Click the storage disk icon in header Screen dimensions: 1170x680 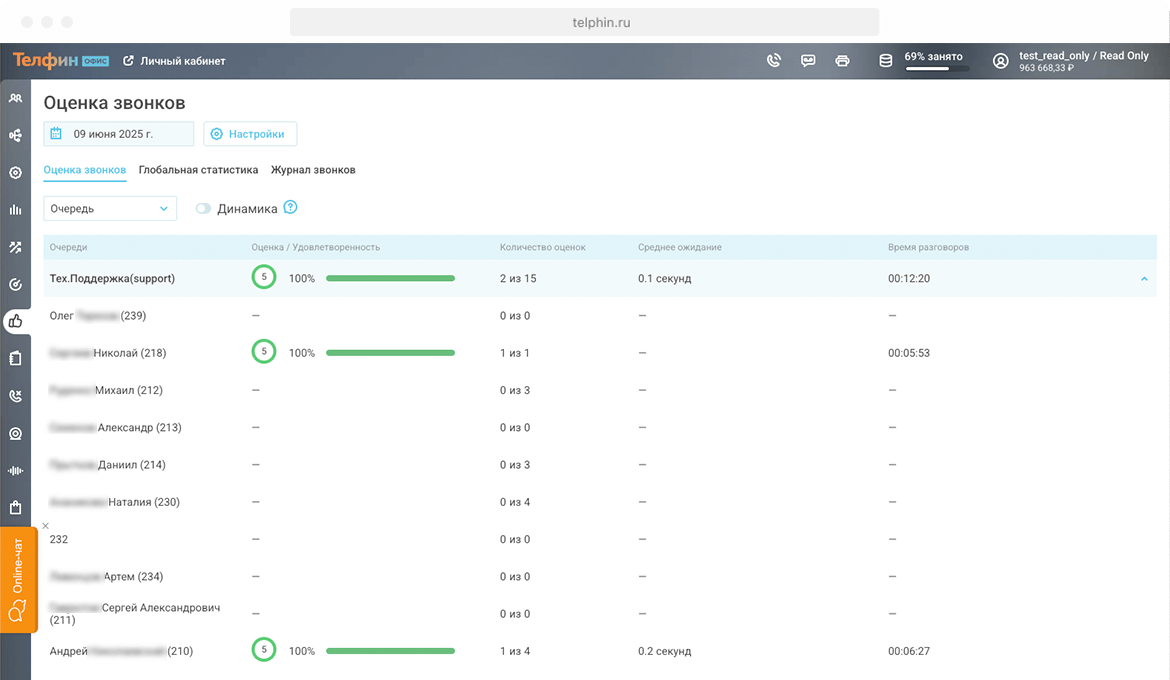[885, 61]
